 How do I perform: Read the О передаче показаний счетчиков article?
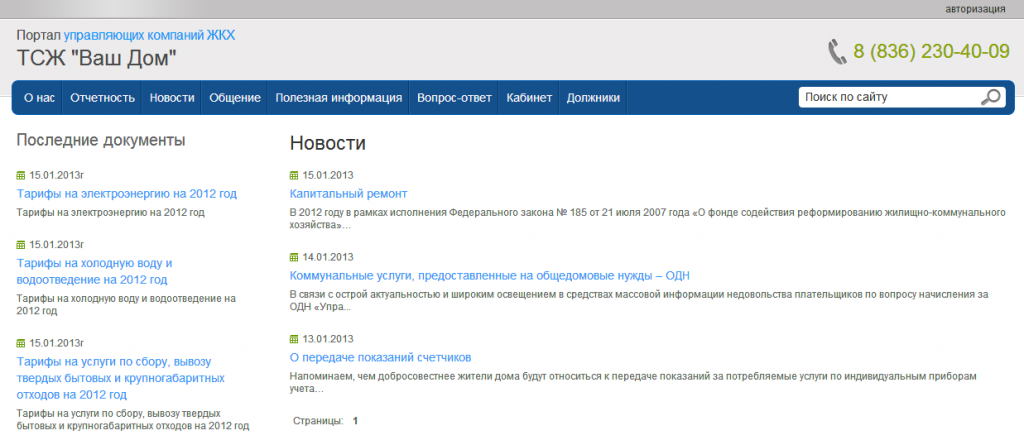pyautogui.click(x=379, y=357)
